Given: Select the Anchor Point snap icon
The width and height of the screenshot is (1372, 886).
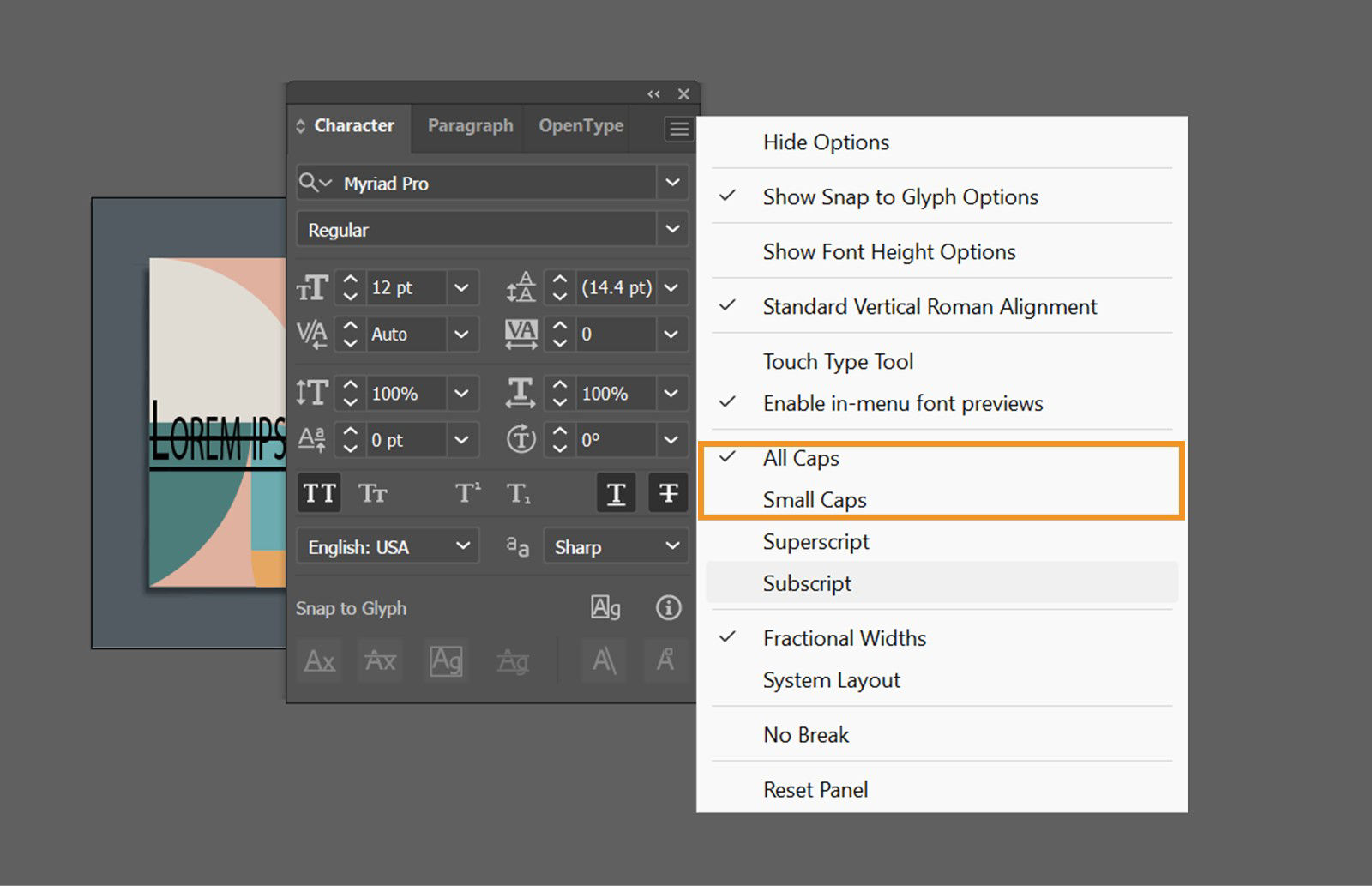Looking at the screenshot, I should (x=665, y=661).
